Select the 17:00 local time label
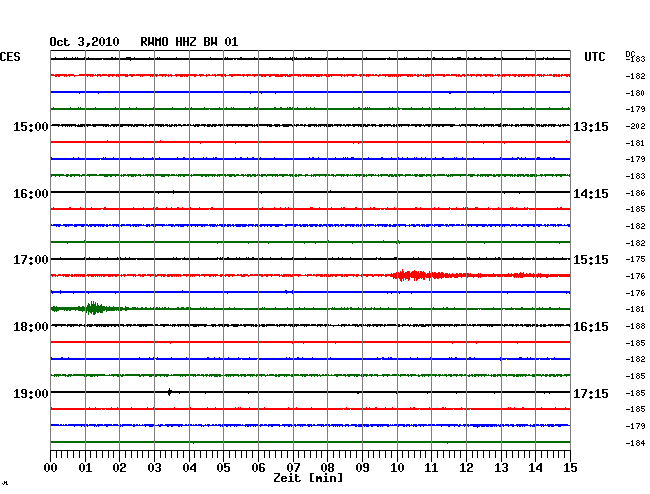 (31, 260)
